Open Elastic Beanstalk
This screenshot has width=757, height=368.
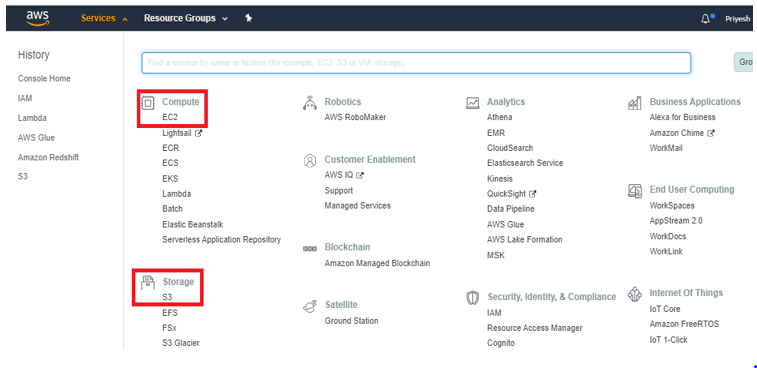click(193, 225)
